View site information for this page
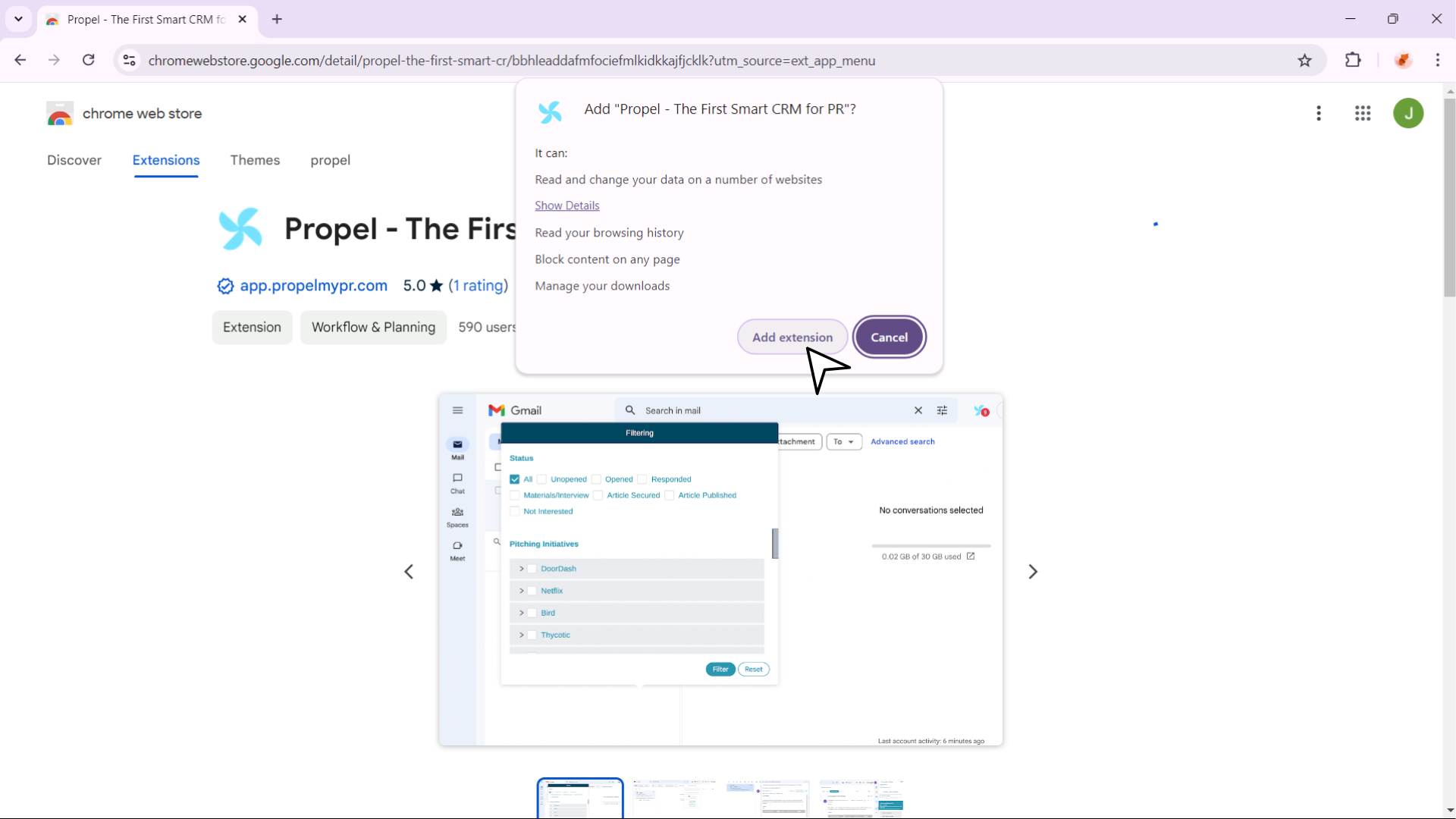 130,60
